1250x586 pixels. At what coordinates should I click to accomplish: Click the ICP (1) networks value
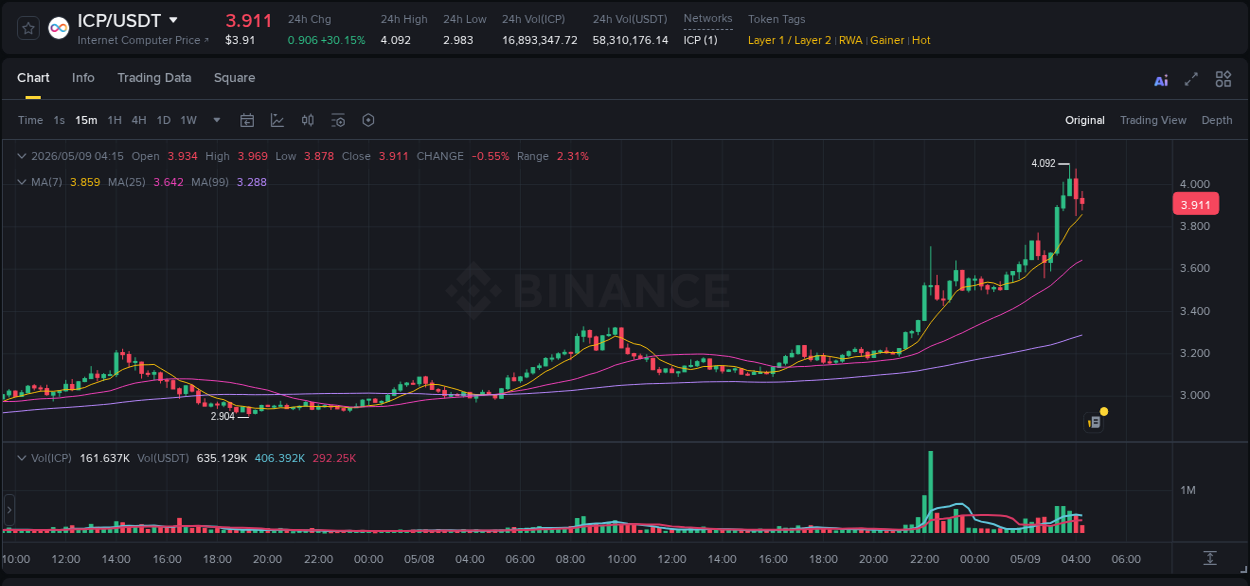tap(701, 40)
